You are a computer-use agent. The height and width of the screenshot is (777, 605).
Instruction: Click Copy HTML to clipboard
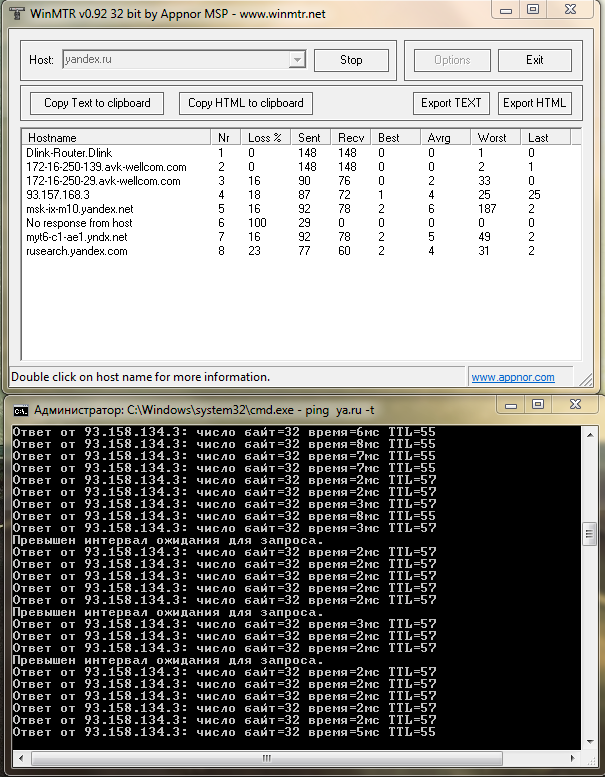point(246,103)
